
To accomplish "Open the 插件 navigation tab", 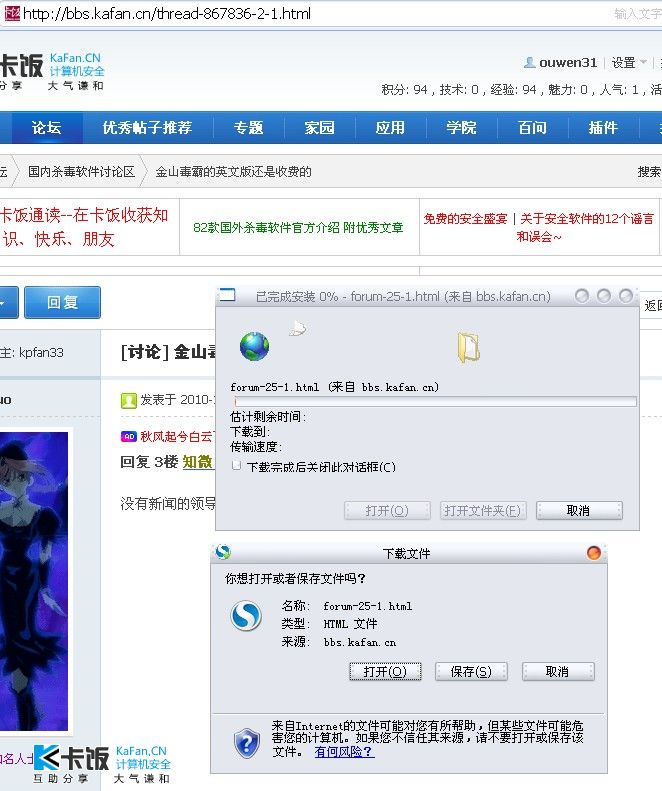I will [603, 128].
